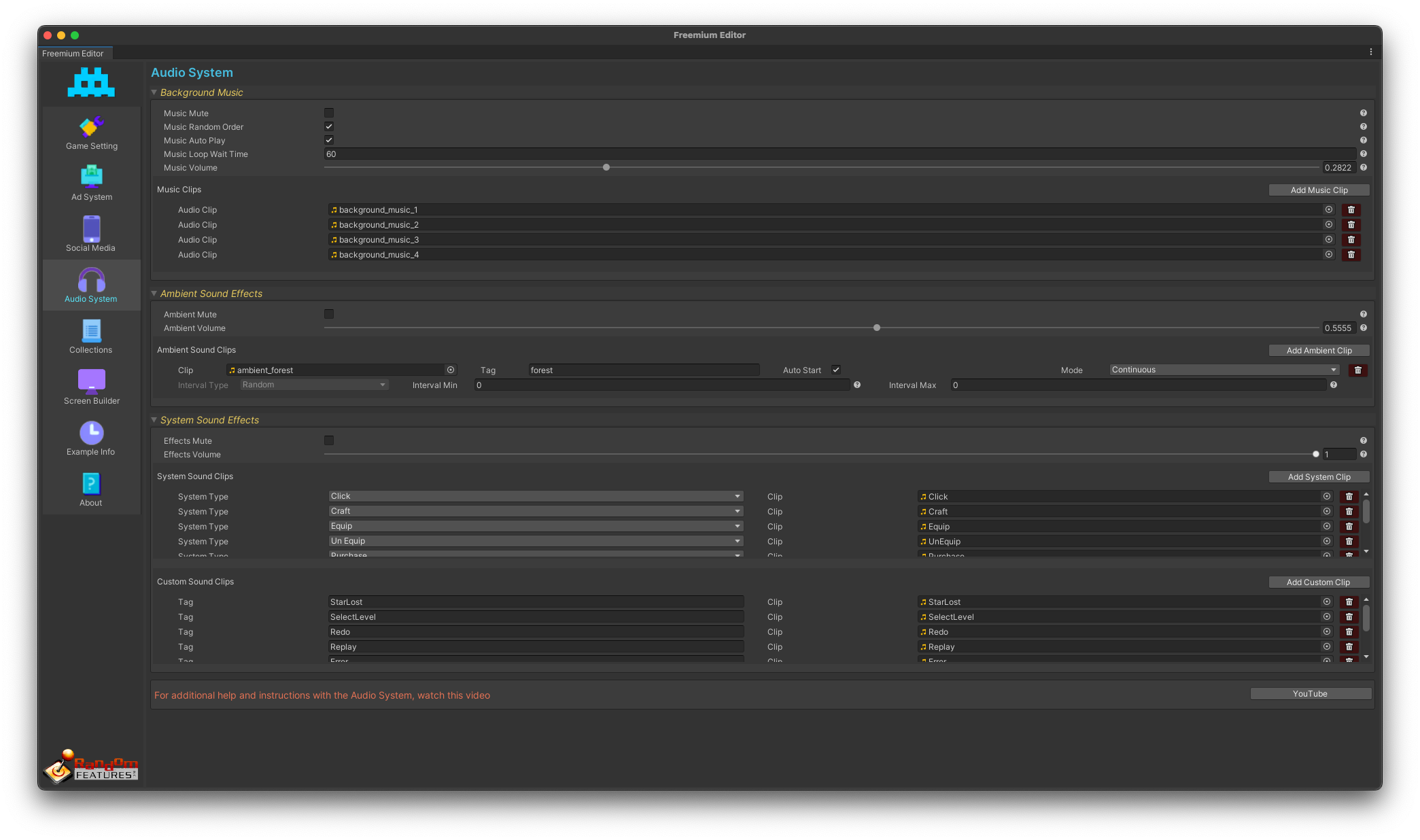Open System Type dropdown showing Craft
The height and width of the screenshot is (840, 1420).
click(536, 511)
